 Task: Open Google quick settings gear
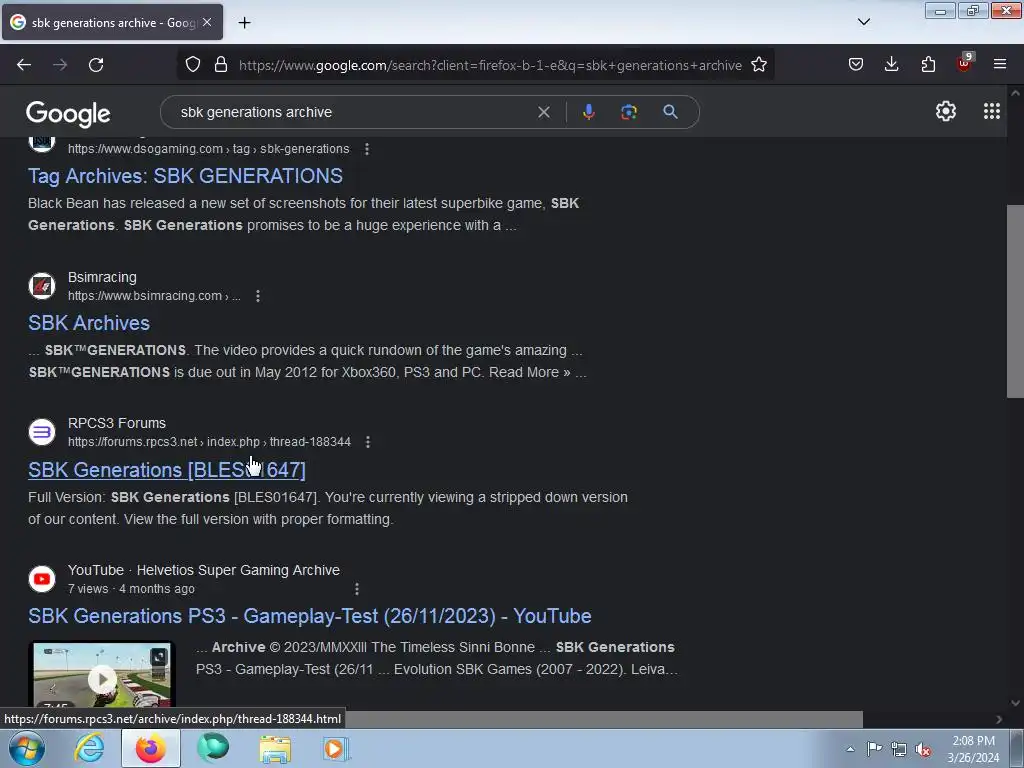coord(946,112)
